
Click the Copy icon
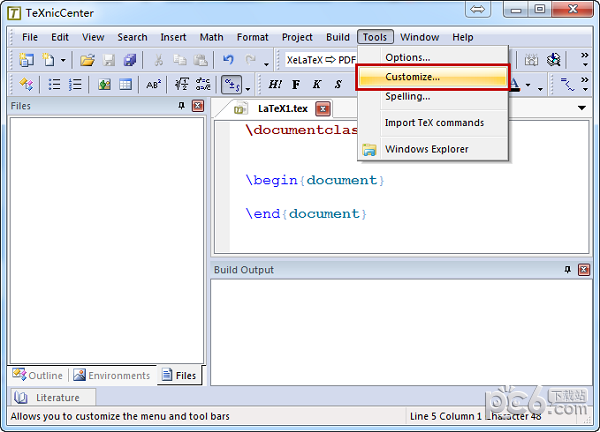coord(179,60)
